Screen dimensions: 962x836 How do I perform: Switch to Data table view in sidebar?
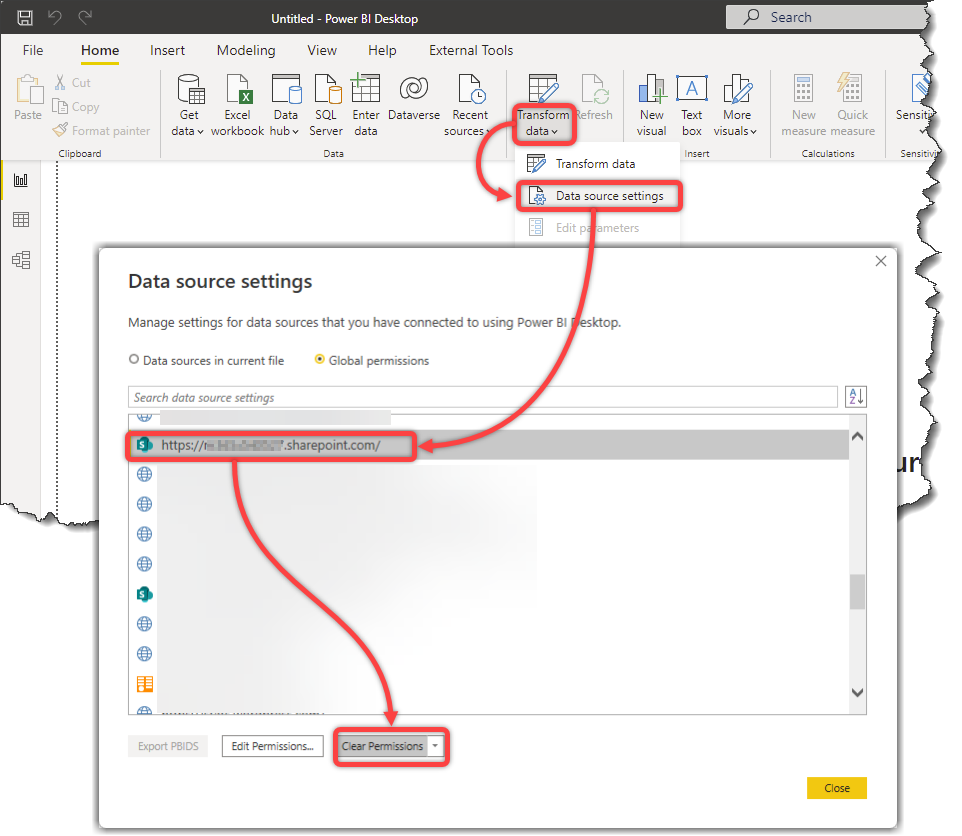click(x=21, y=220)
